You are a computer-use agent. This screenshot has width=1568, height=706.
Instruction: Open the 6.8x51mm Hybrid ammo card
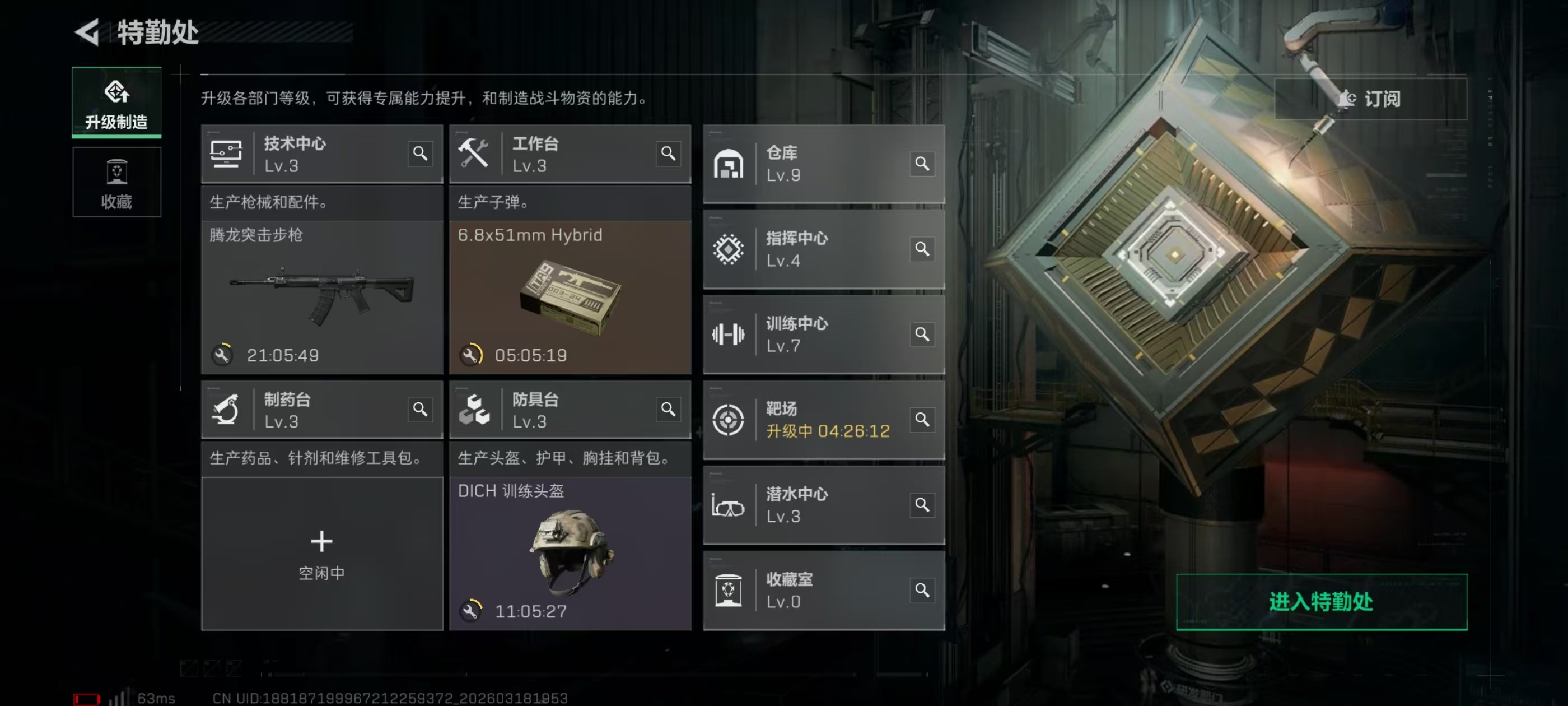coord(570,298)
